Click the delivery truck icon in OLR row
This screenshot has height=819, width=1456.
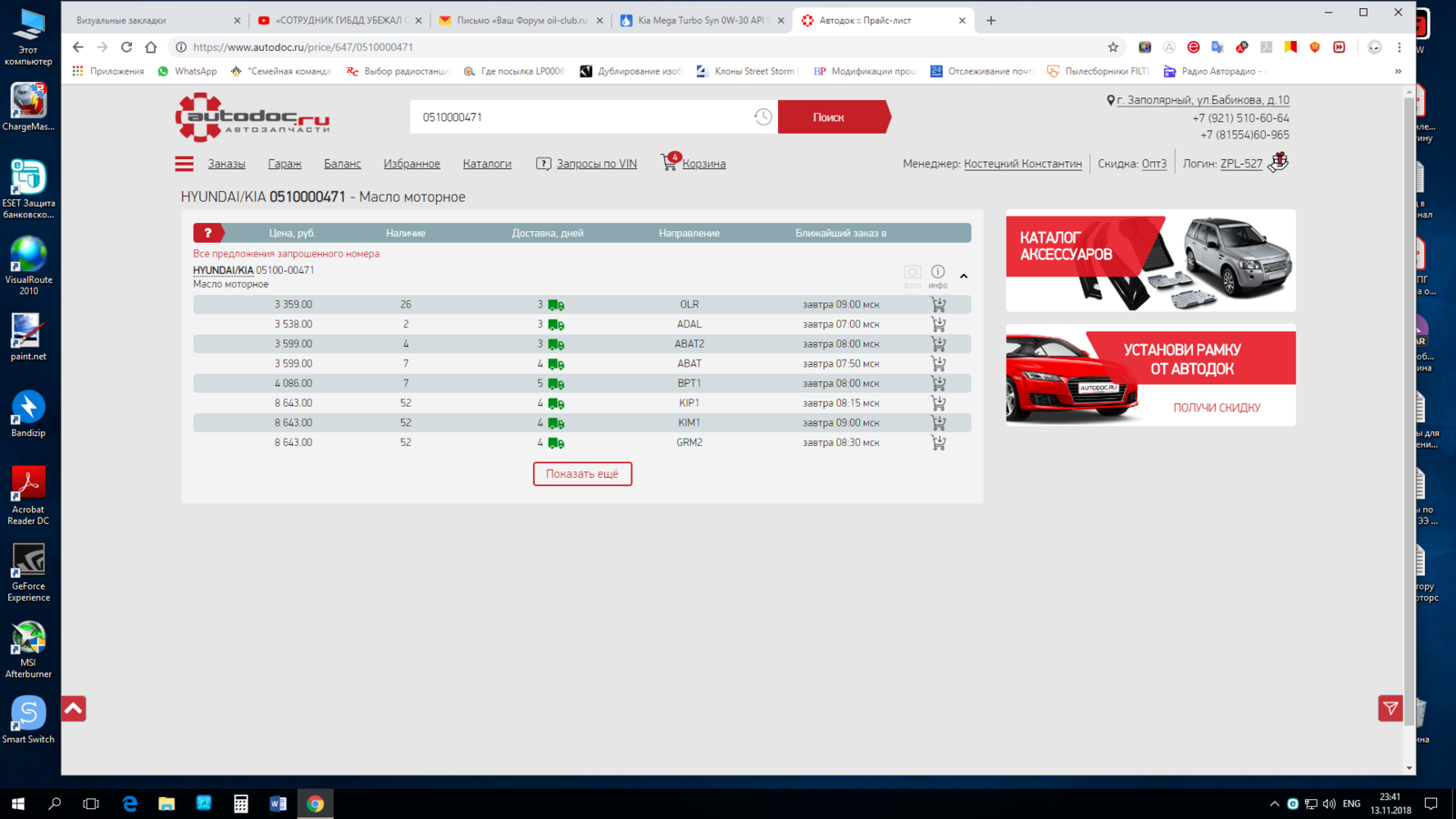point(556,305)
